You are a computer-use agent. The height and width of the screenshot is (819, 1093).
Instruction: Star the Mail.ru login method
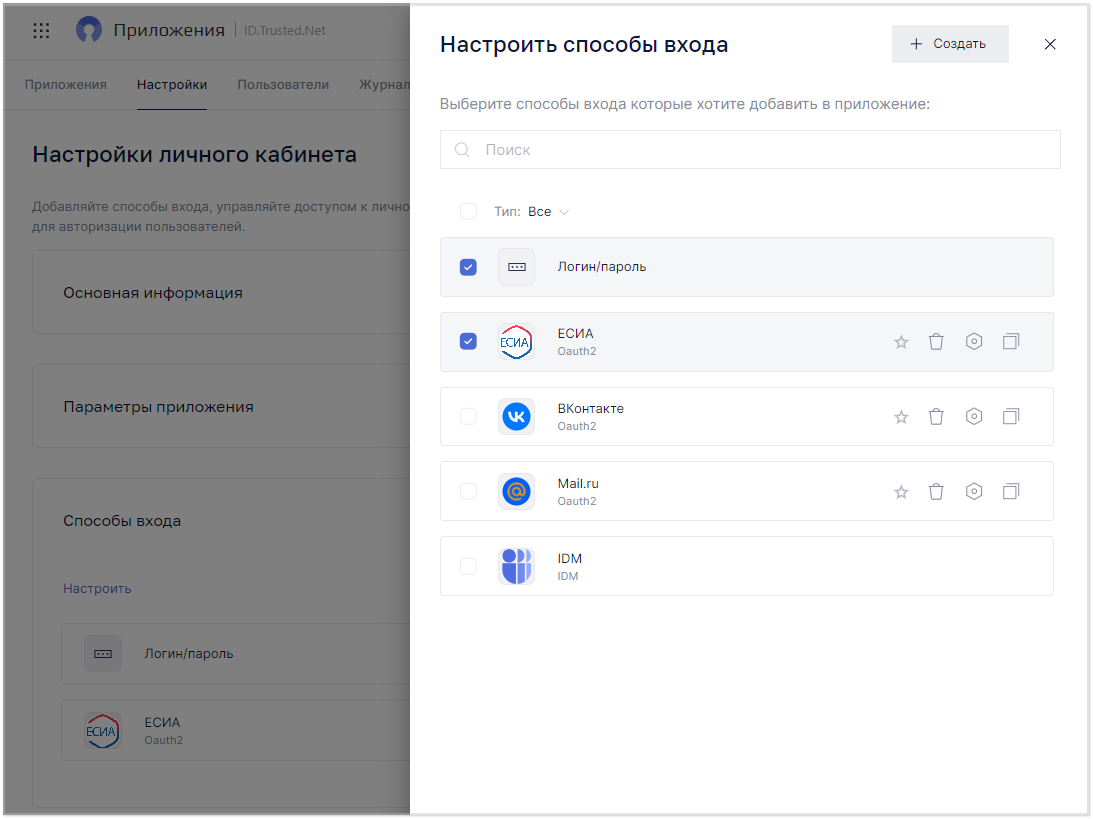901,492
